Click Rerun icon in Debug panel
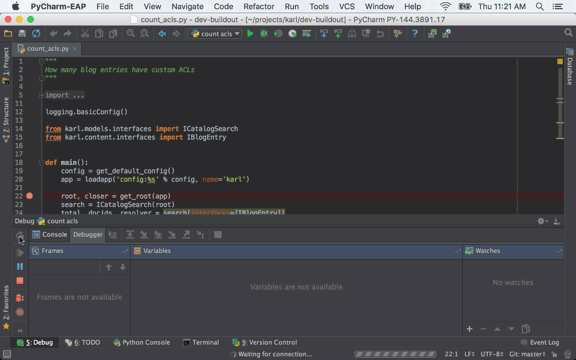Image resolution: width=576 pixels, height=360 pixels. point(20,235)
